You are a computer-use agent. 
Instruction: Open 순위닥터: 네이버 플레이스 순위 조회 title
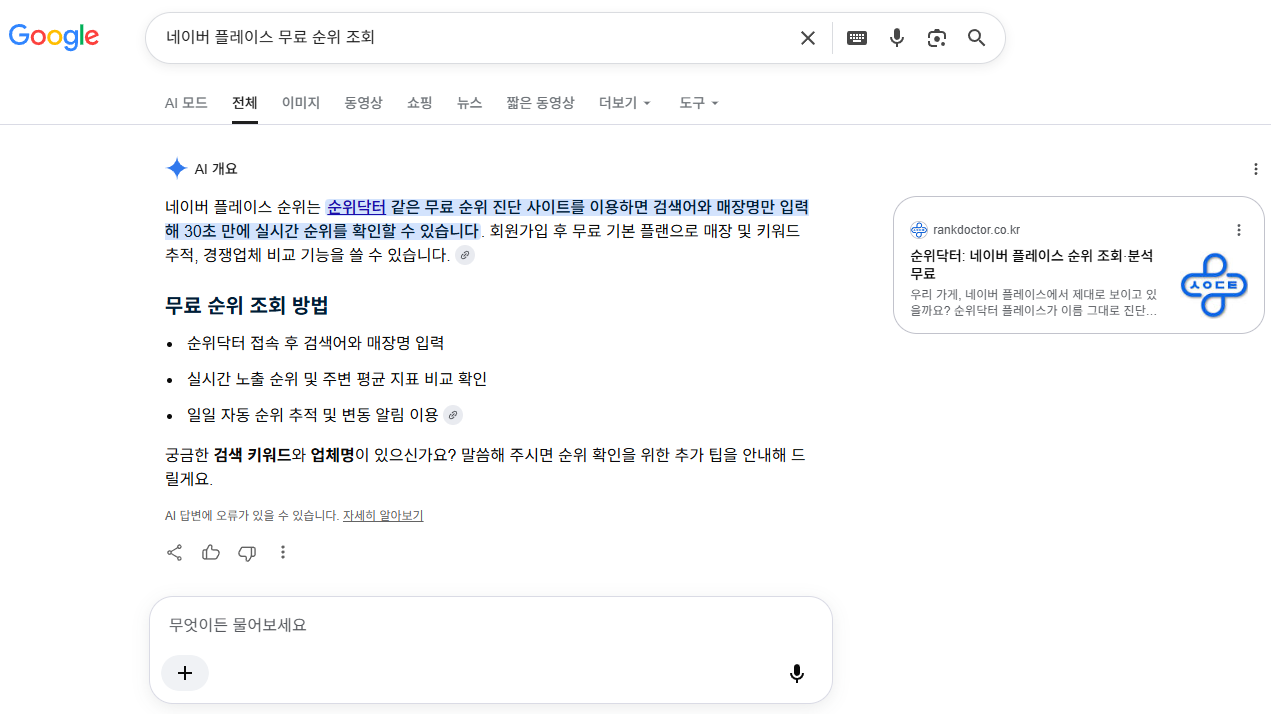[1031, 264]
